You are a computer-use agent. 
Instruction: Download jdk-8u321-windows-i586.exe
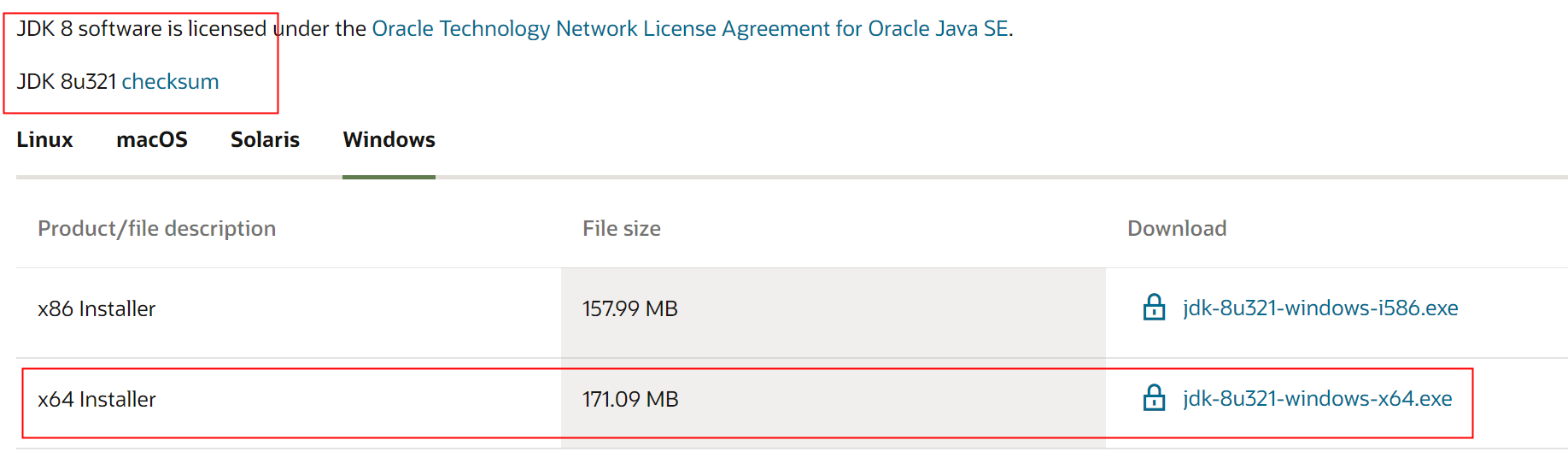(1320, 308)
